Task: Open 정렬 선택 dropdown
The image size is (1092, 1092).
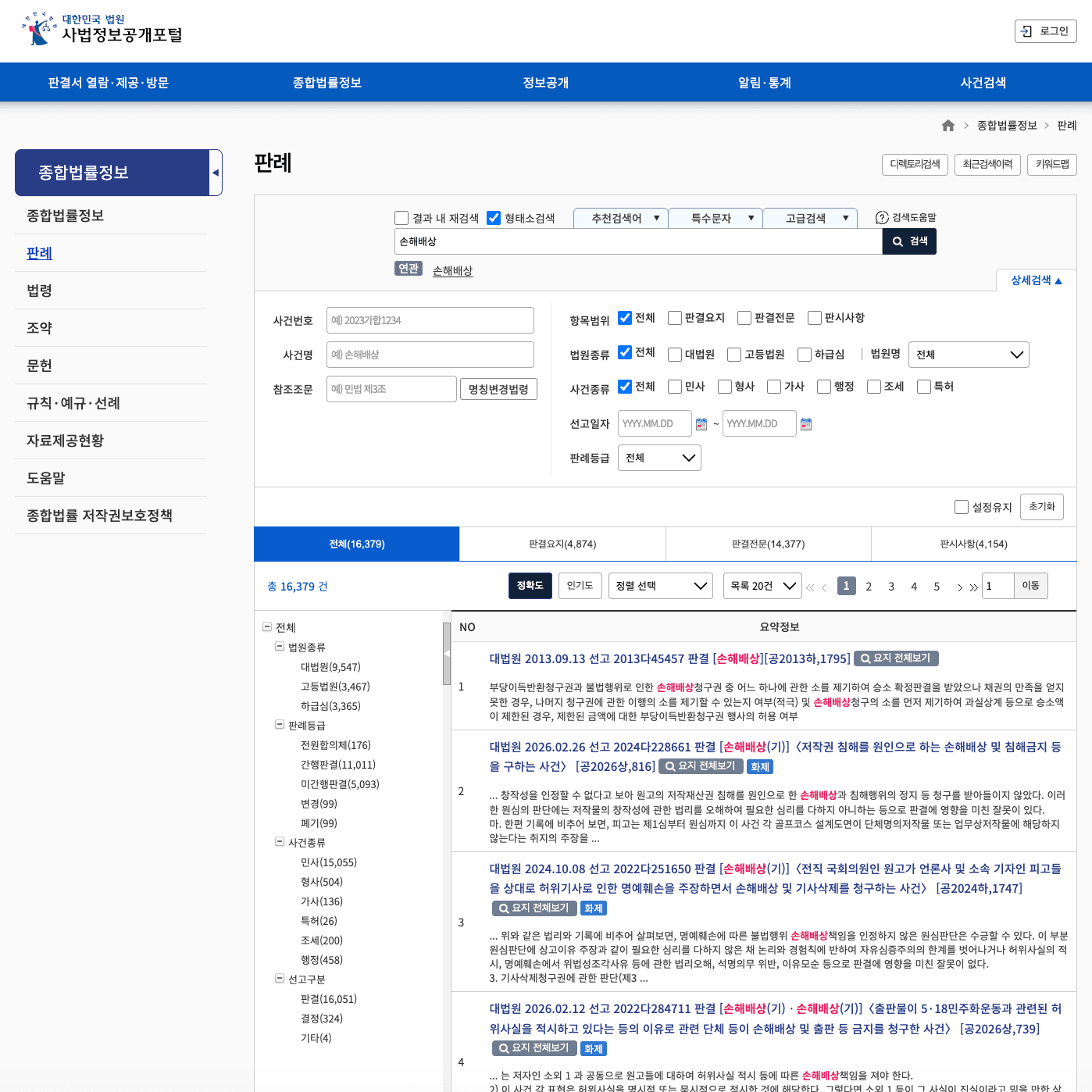Action: click(x=661, y=586)
